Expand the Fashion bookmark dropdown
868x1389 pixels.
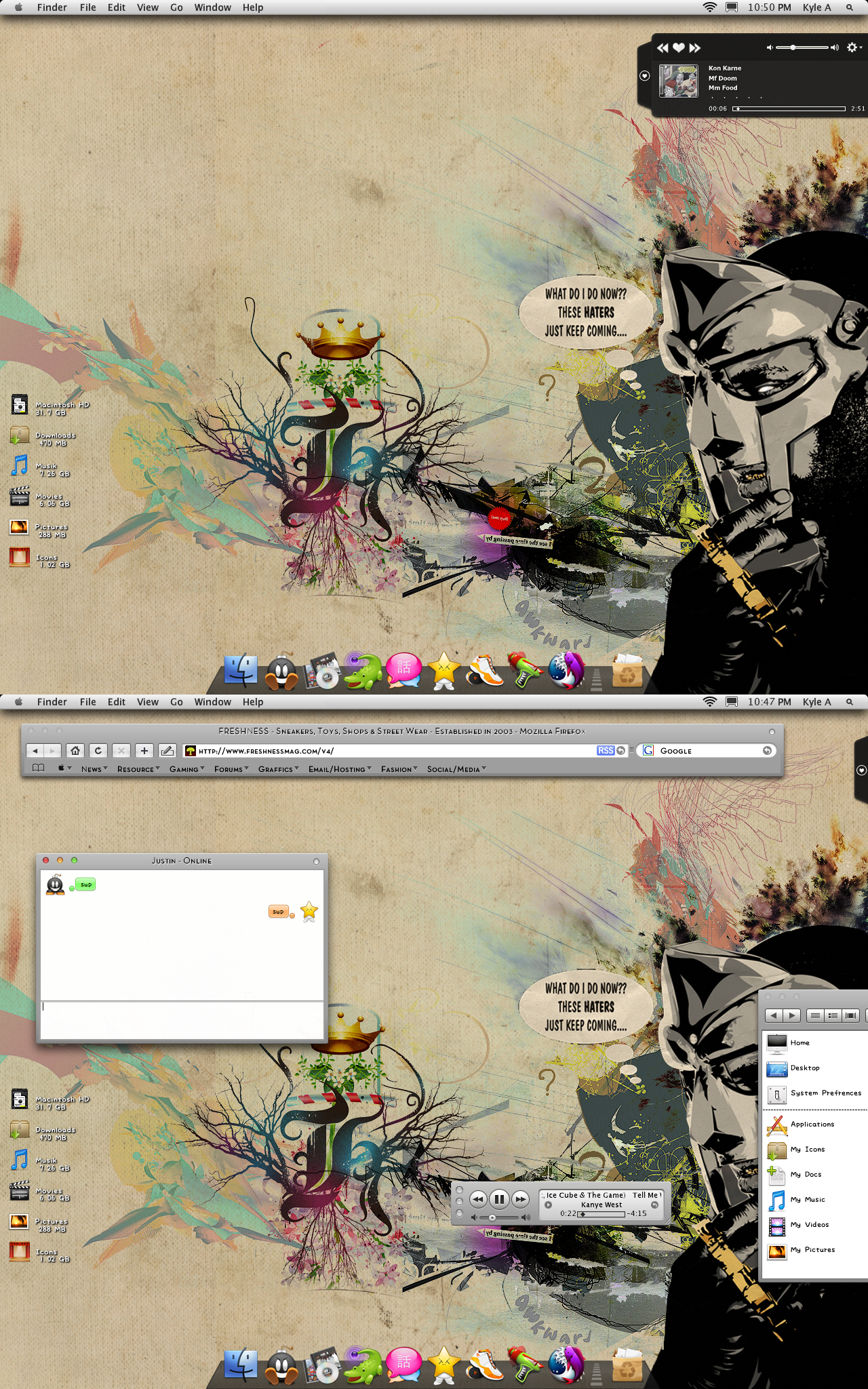pos(399,769)
